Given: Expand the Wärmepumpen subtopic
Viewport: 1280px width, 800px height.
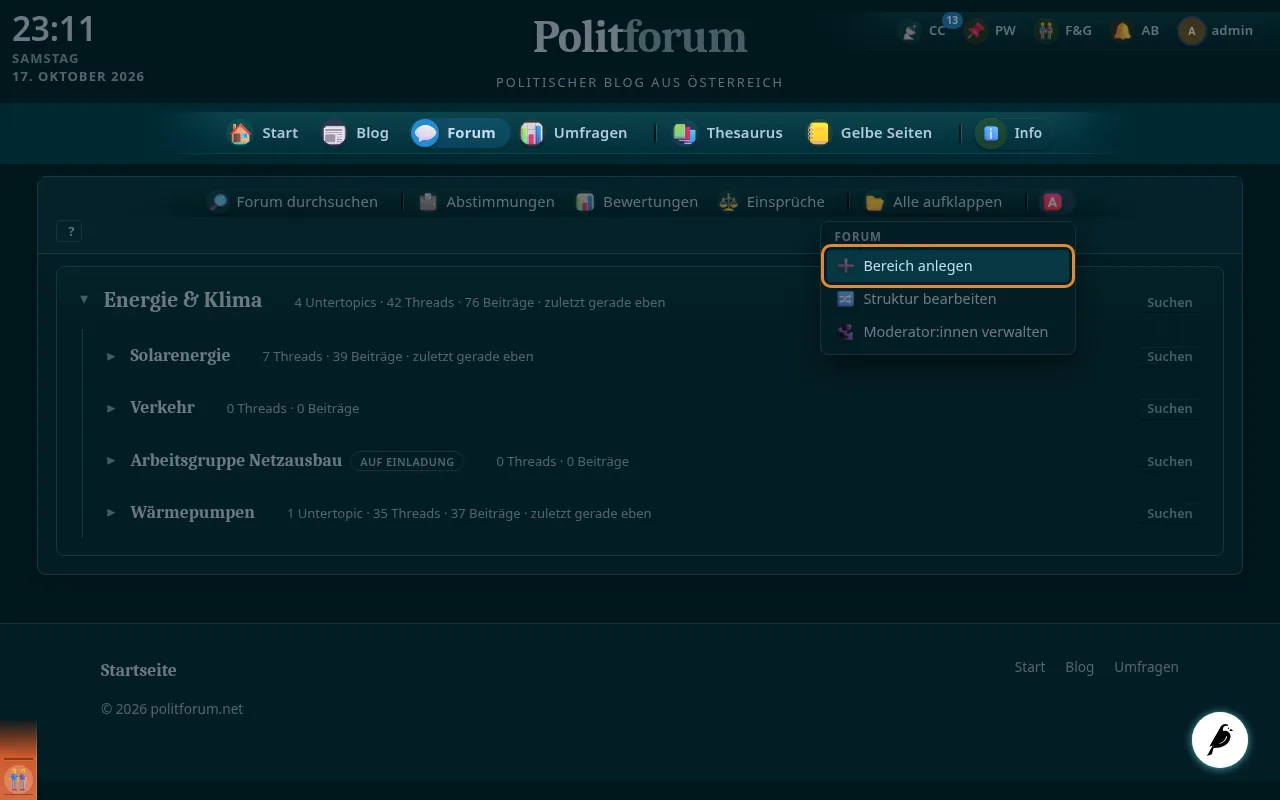Looking at the screenshot, I should (111, 513).
